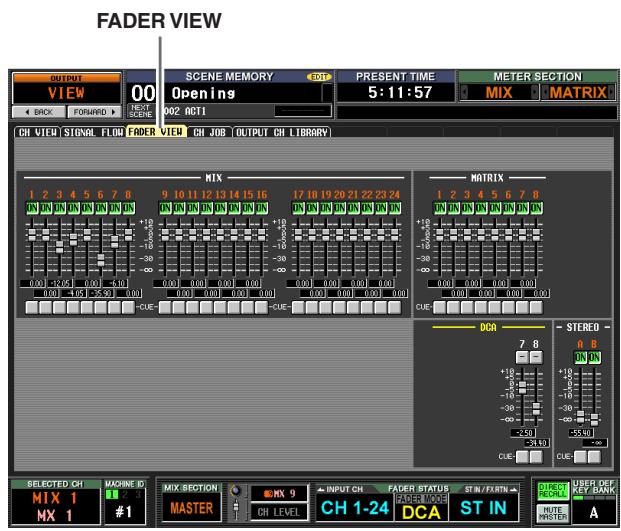Click the NEXT SCENE button

coord(140,111)
